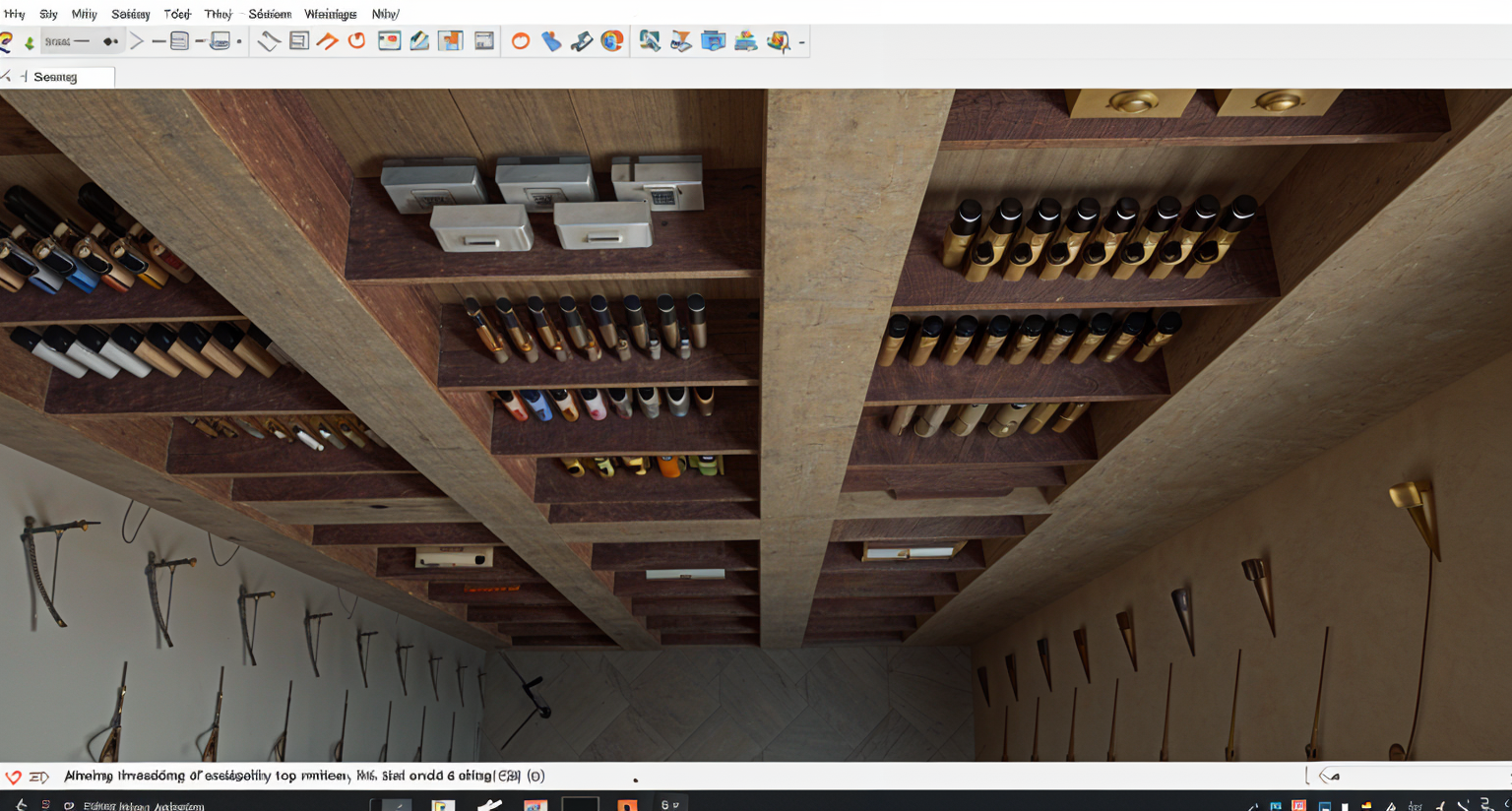Viewport: 1512px width, 811px height.
Task: Click the orange circle icon in the toolbar
Action: pyautogui.click(x=520, y=41)
